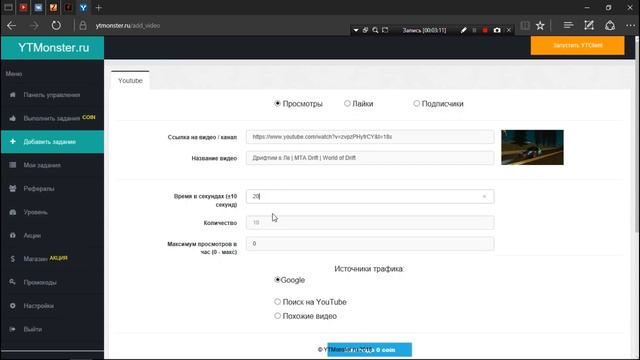Screen dimensions: 640x360
Task: Click the lock icon in address bar
Action: [83, 25]
